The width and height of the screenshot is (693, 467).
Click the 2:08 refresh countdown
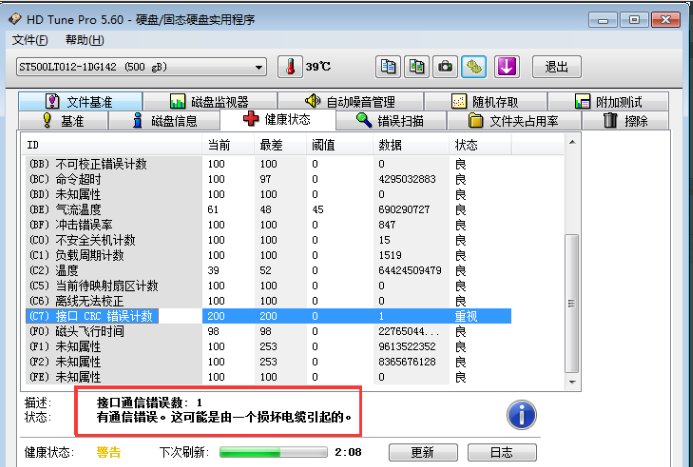348,452
